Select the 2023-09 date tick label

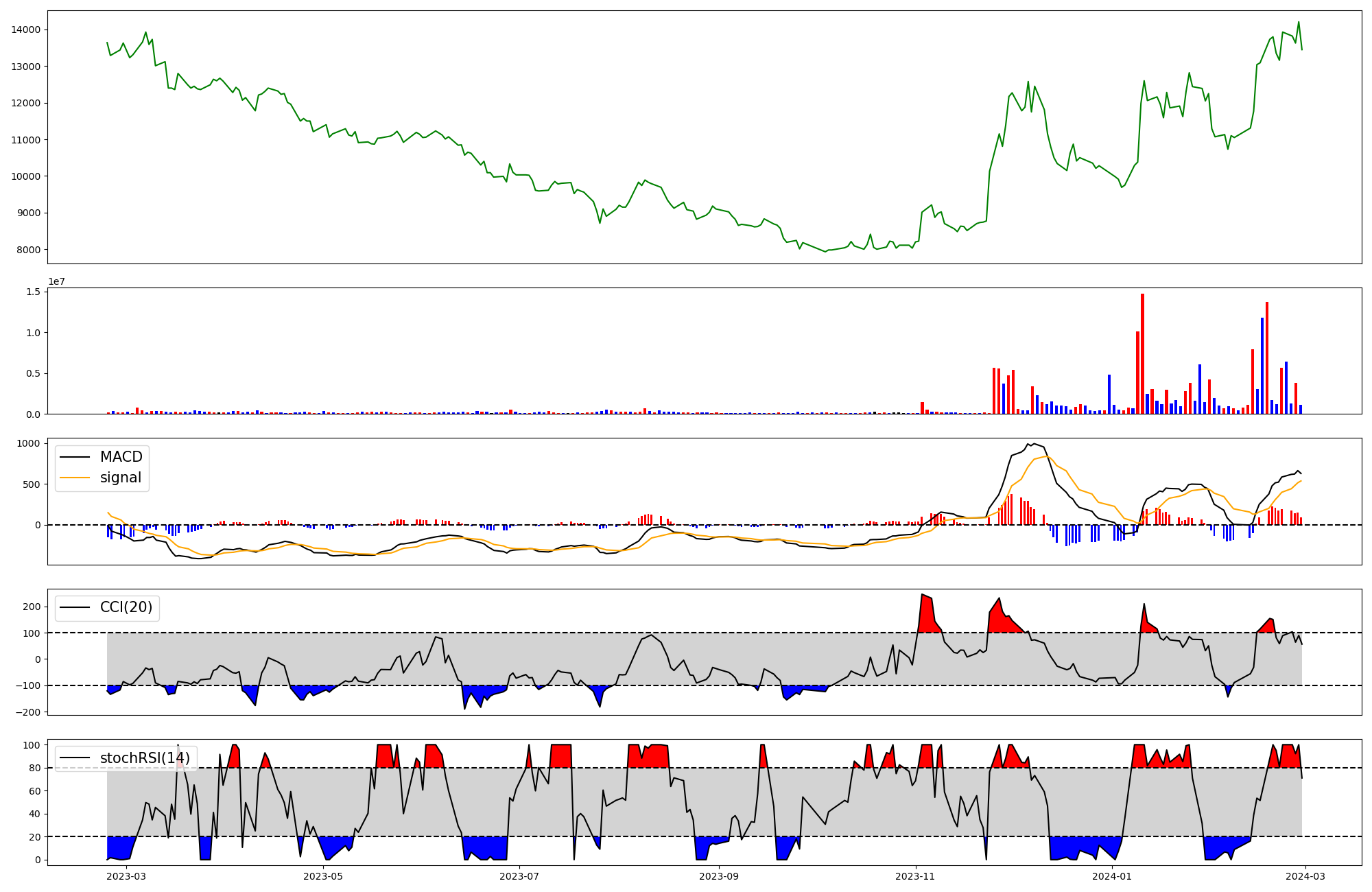click(x=719, y=876)
